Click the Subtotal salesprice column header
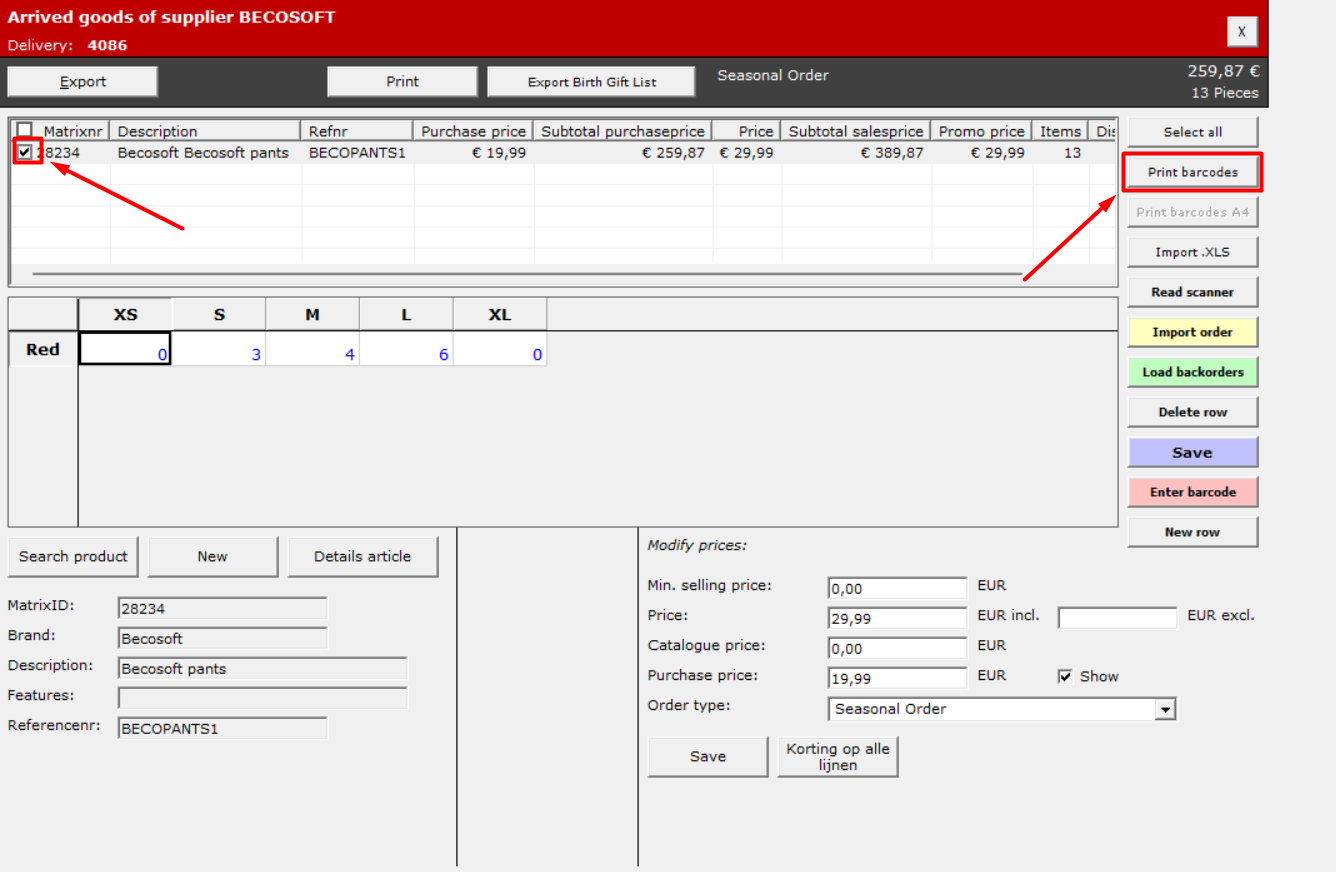Viewport: 1336px width, 872px height. click(x=856, y=131)
